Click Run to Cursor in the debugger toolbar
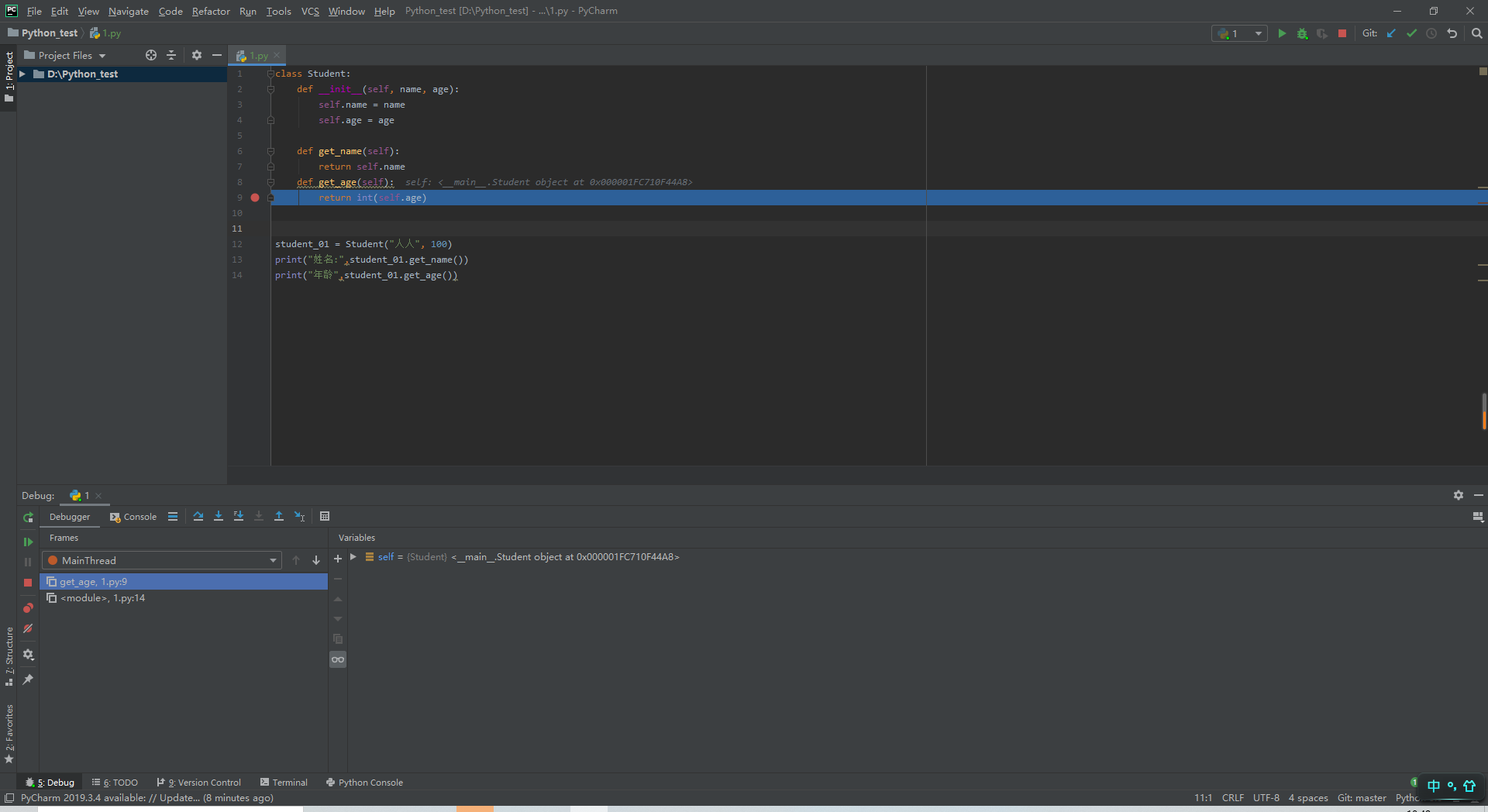Image resolution: width=1488 pixels, height=812 pixels. (x=299, y=516)
